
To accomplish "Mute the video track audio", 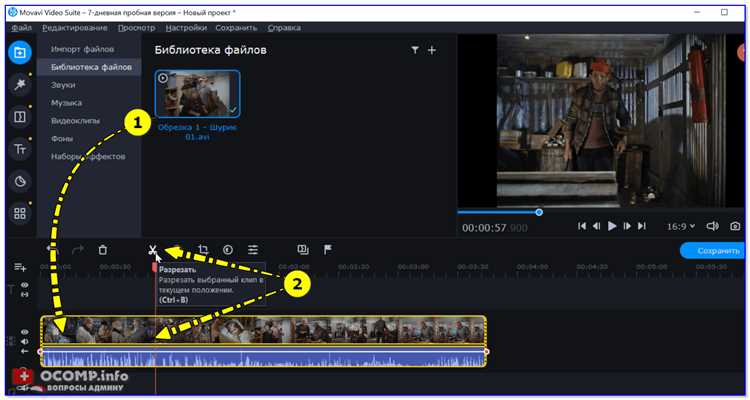I will pyautogui.click(x=25, y=342).
